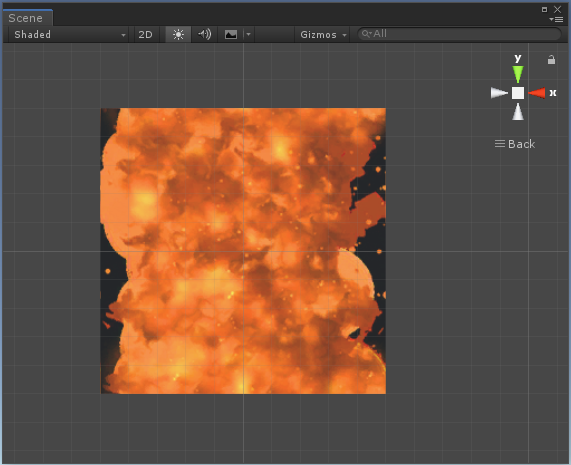Click the gizmo center cube
Image resolution: width=571 pixels, height=465 pixels.
tap(518, 93)
